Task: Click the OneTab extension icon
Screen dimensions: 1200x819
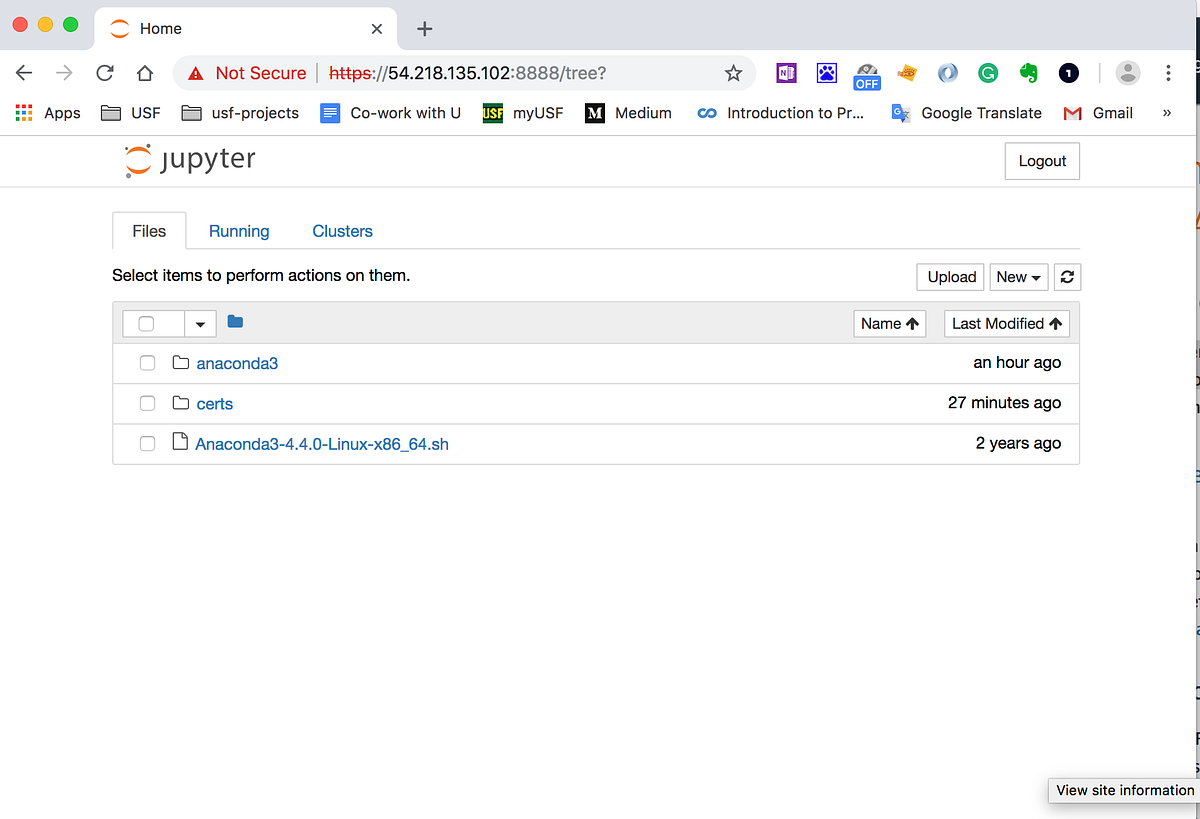Action: [x=1068, y=73]
